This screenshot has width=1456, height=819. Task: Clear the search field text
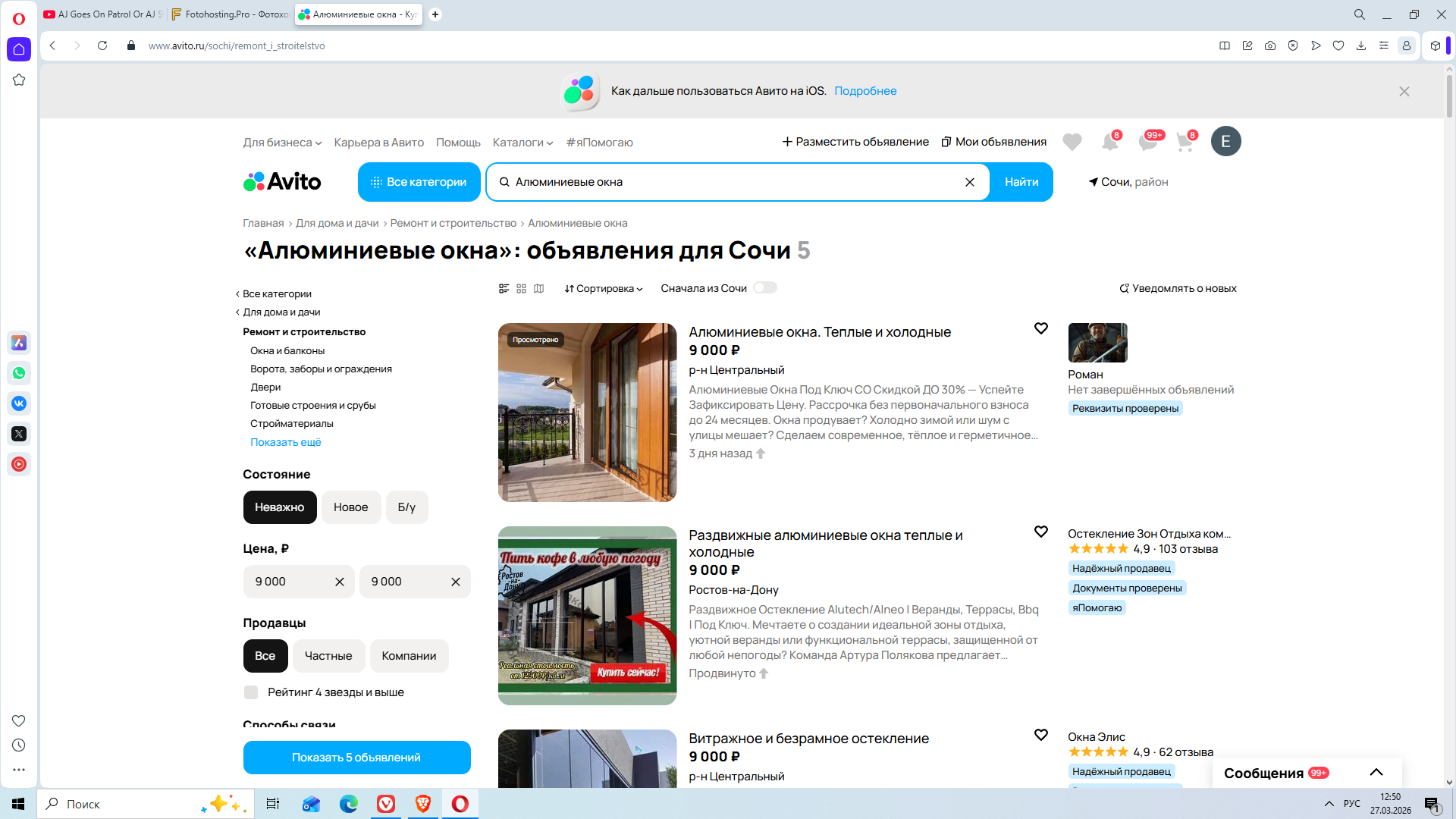point(969,182)
